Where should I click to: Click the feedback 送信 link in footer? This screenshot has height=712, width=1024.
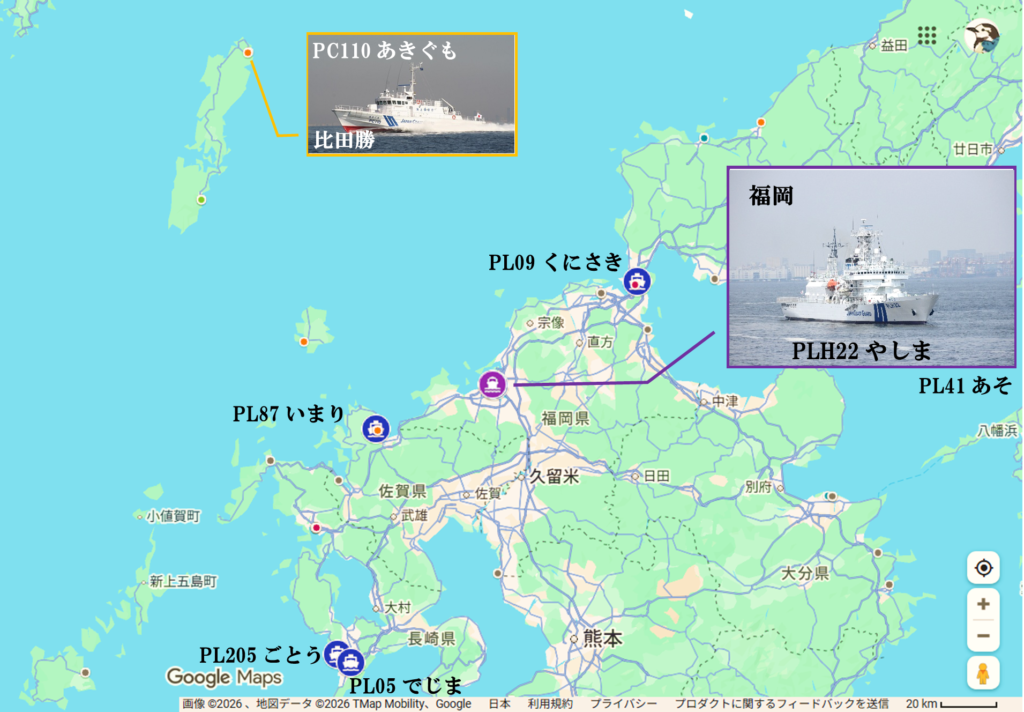click(x=781, y=704)
